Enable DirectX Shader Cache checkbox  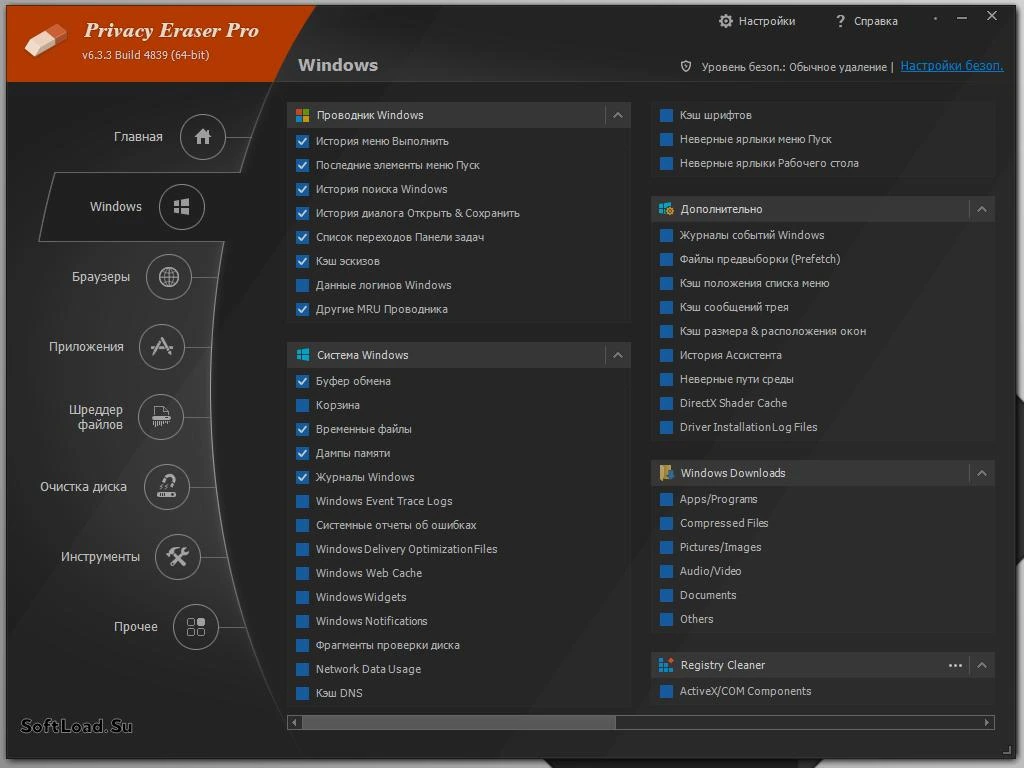click(x=666, y=403)
